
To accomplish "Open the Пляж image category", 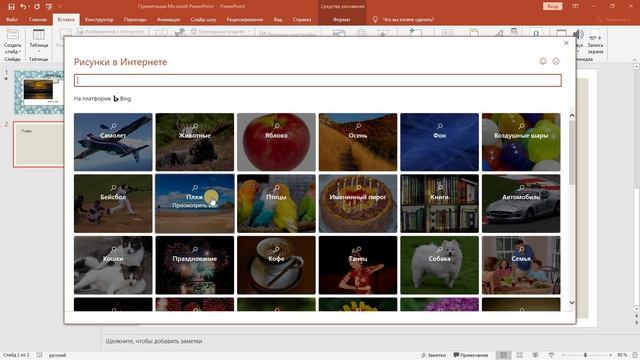I will pos(195,204).
